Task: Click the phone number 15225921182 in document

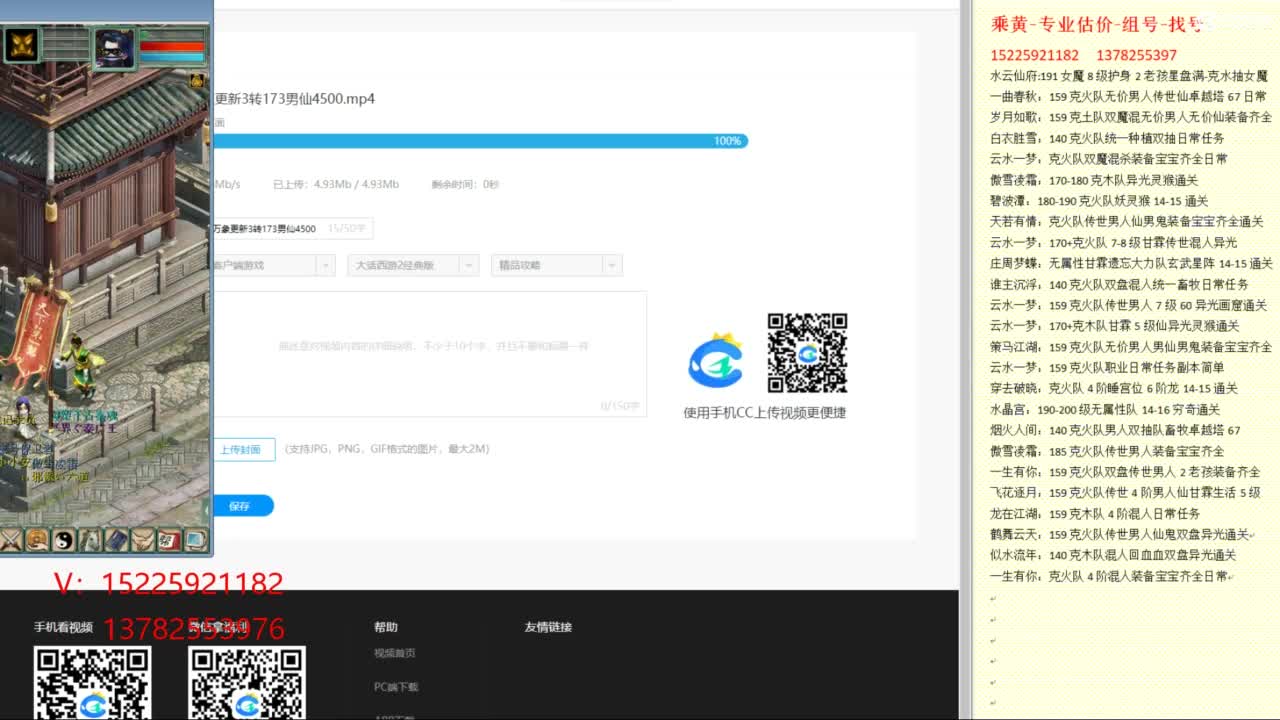Action: point(1035,55)
